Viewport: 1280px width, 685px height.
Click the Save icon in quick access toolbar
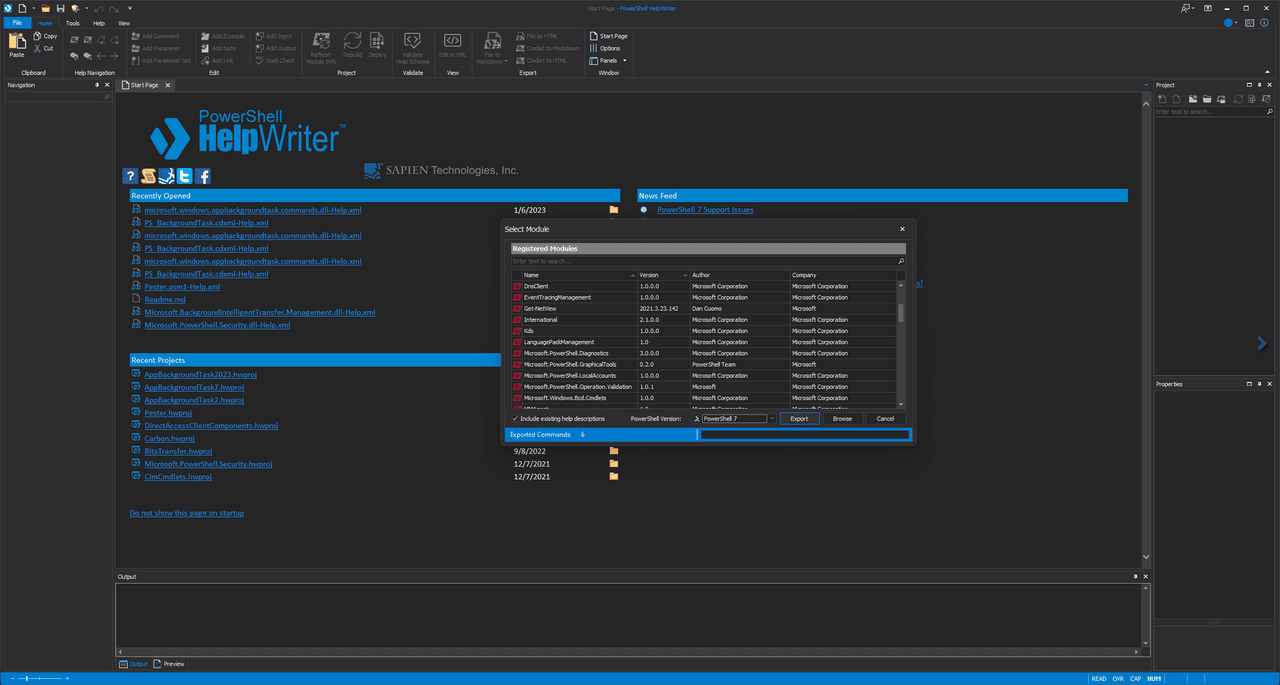point(60,8)
